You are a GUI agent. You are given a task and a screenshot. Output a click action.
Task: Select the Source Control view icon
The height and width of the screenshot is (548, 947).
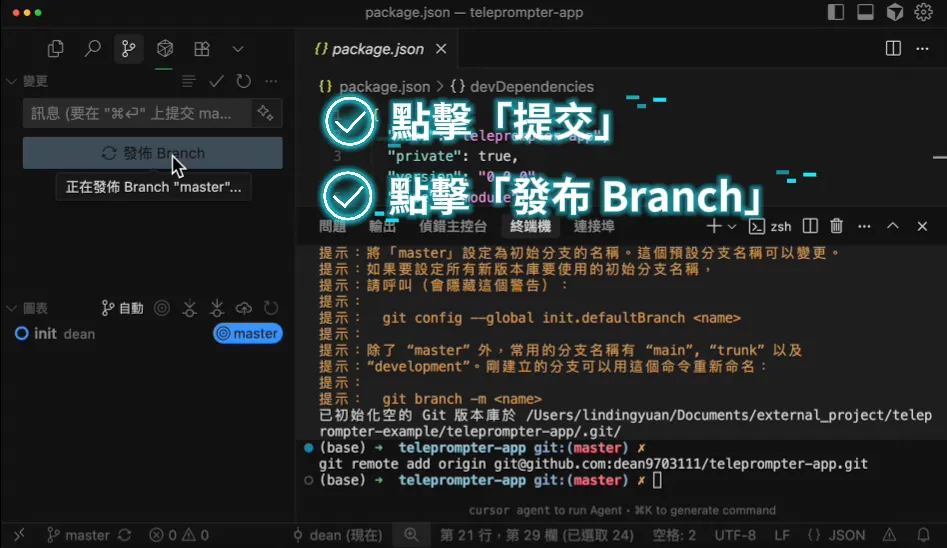point(129,48)
